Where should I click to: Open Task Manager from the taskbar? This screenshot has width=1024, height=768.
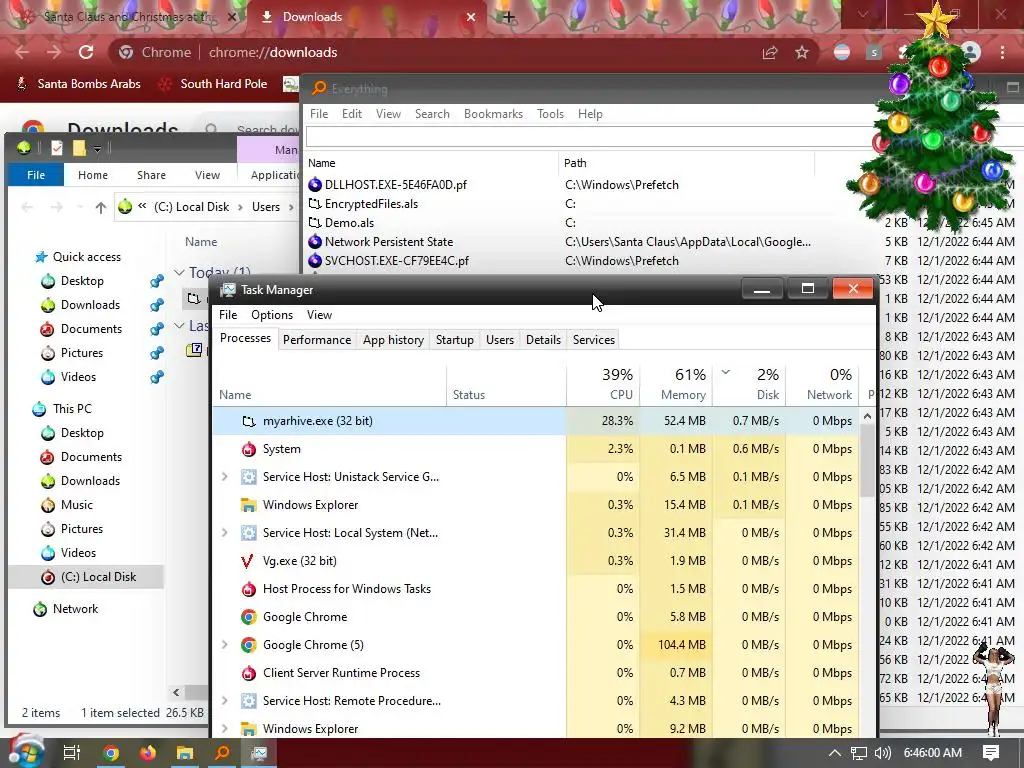pyautogui.click(x=260, y=753)
